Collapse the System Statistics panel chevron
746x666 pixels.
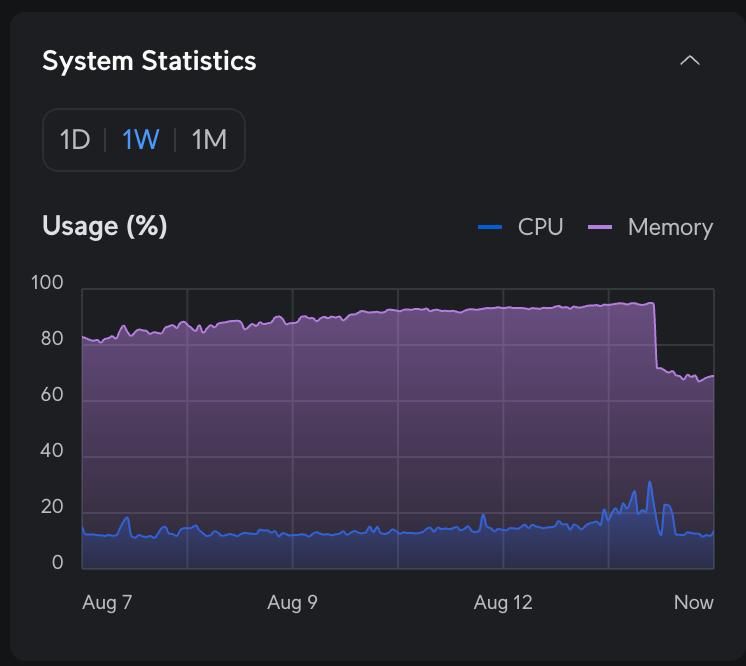pos(690,61)
